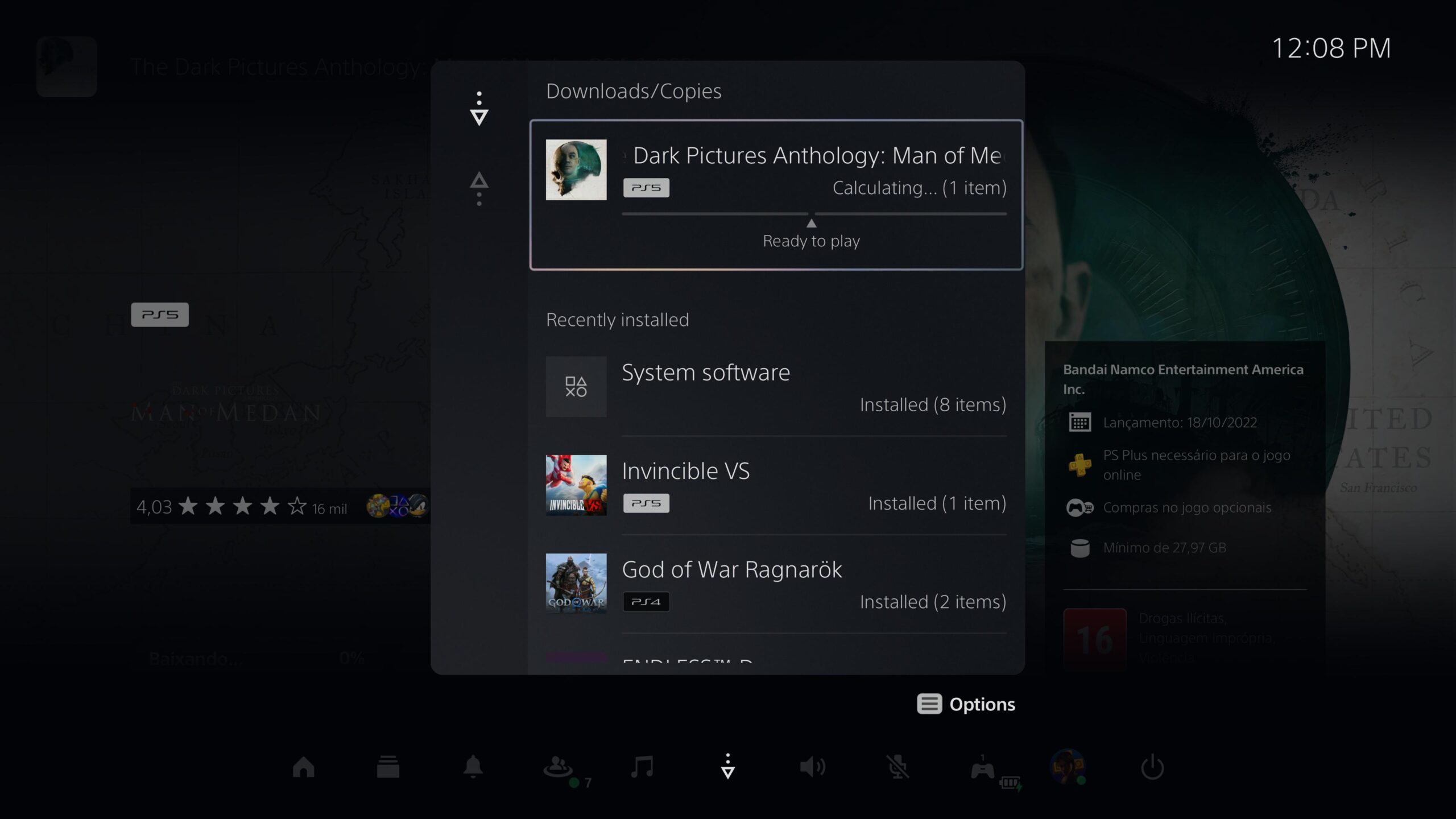Click the PS Plus icon in info panel

(x=1079, y=465)
